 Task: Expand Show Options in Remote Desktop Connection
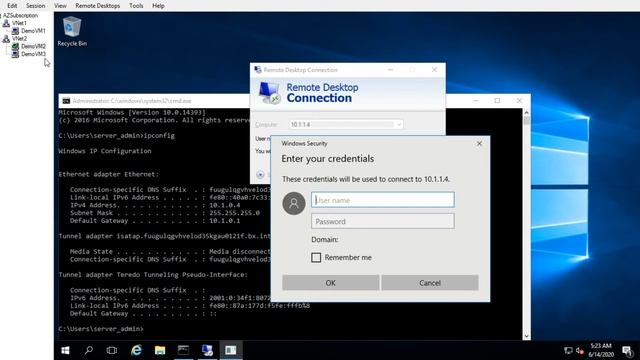point(260,175)
